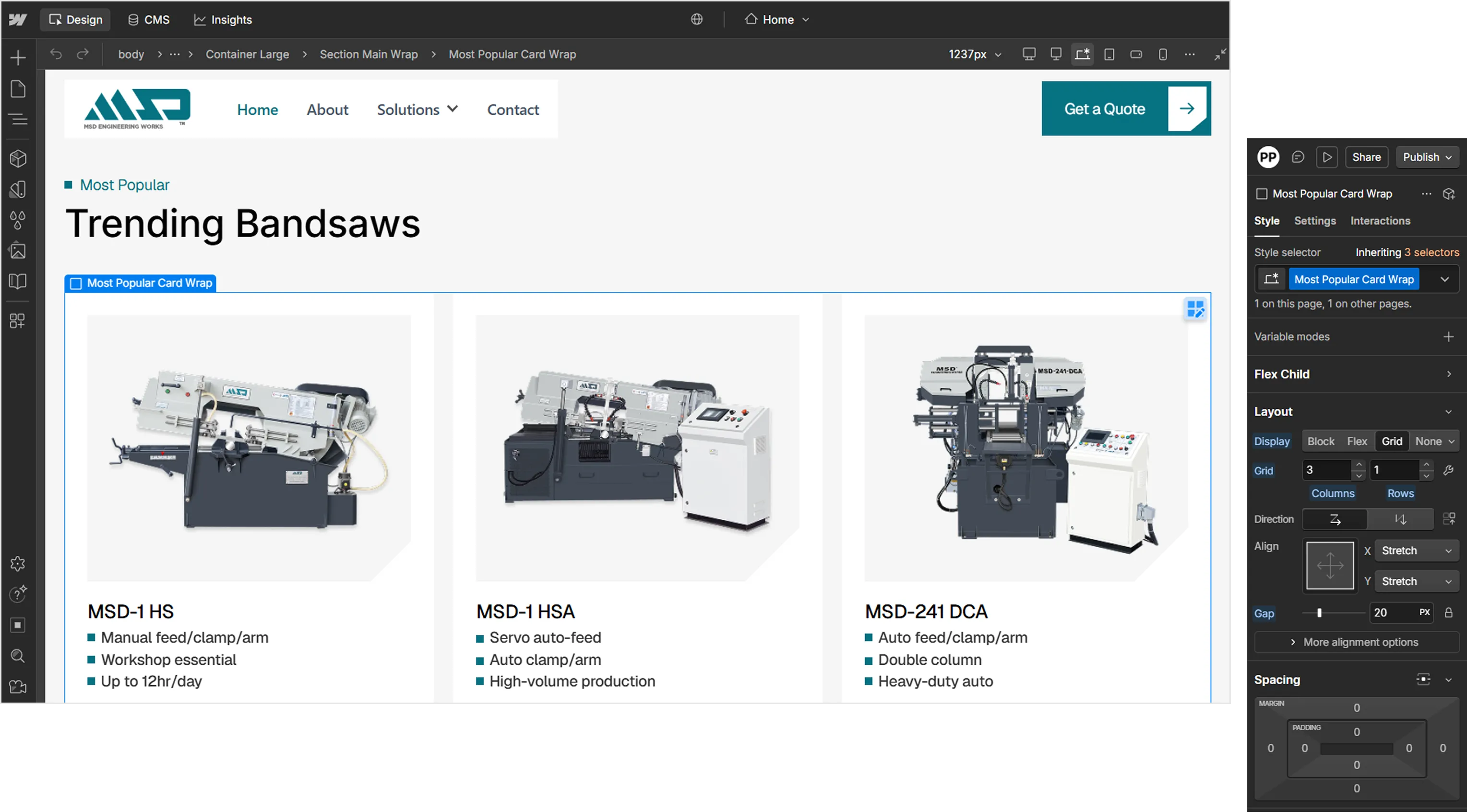Open the Add elements panel

(18, 58)
